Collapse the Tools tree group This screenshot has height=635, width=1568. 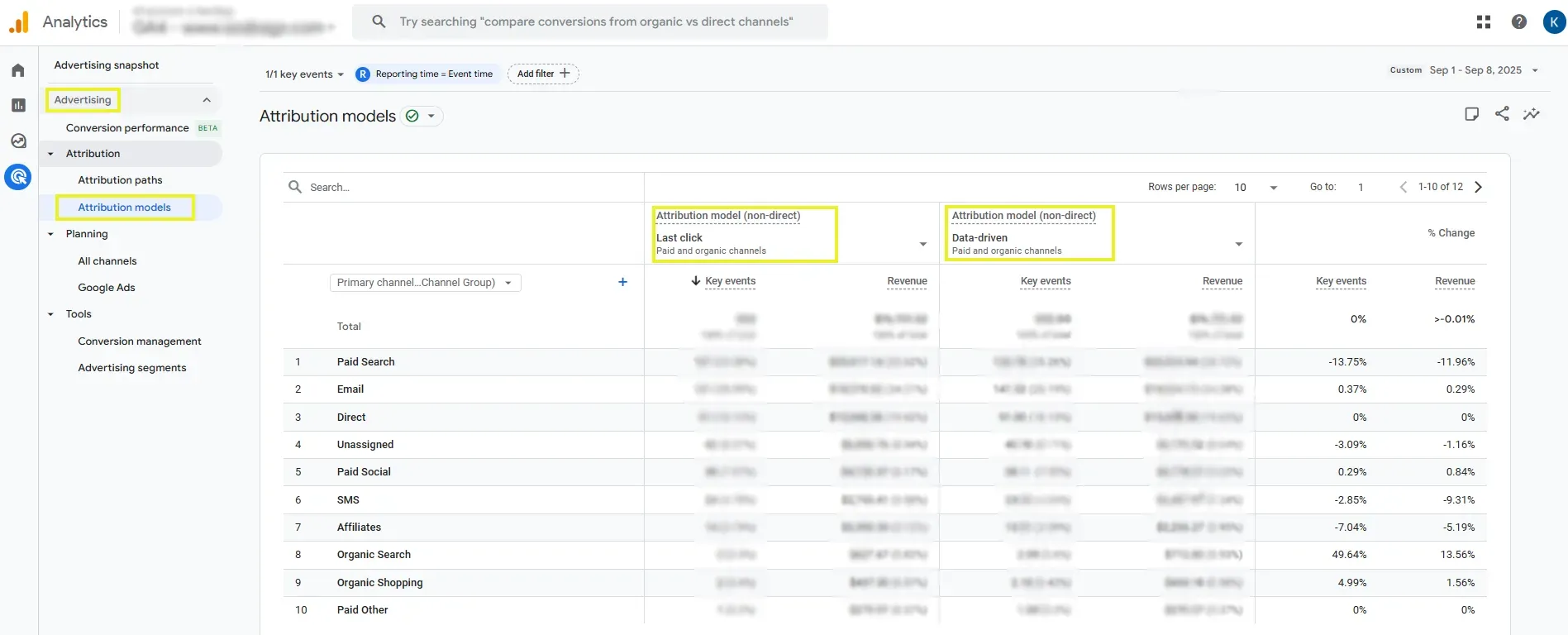50,314
